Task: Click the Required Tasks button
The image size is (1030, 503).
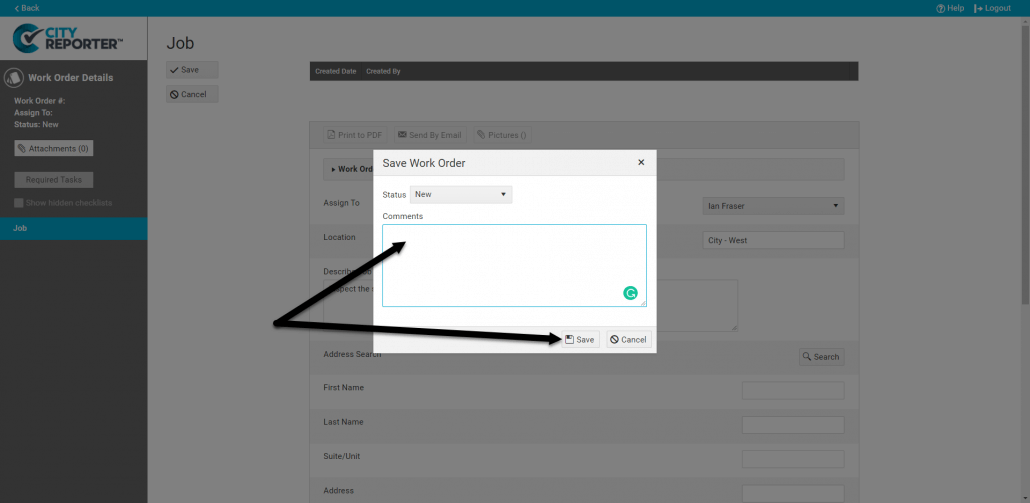Action: click(x=54, y=180)
